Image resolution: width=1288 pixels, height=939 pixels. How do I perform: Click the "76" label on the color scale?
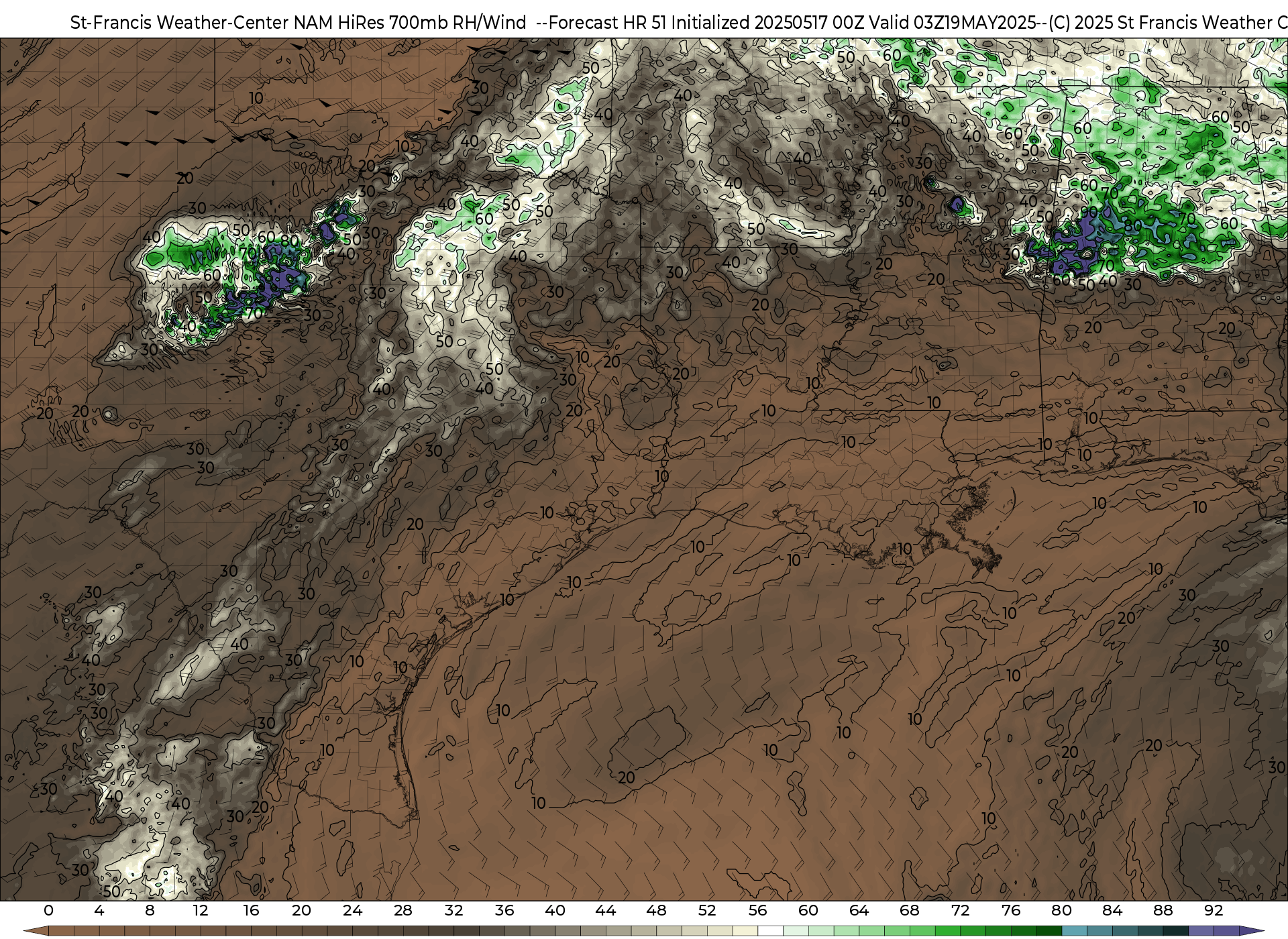pos(1011,910)
